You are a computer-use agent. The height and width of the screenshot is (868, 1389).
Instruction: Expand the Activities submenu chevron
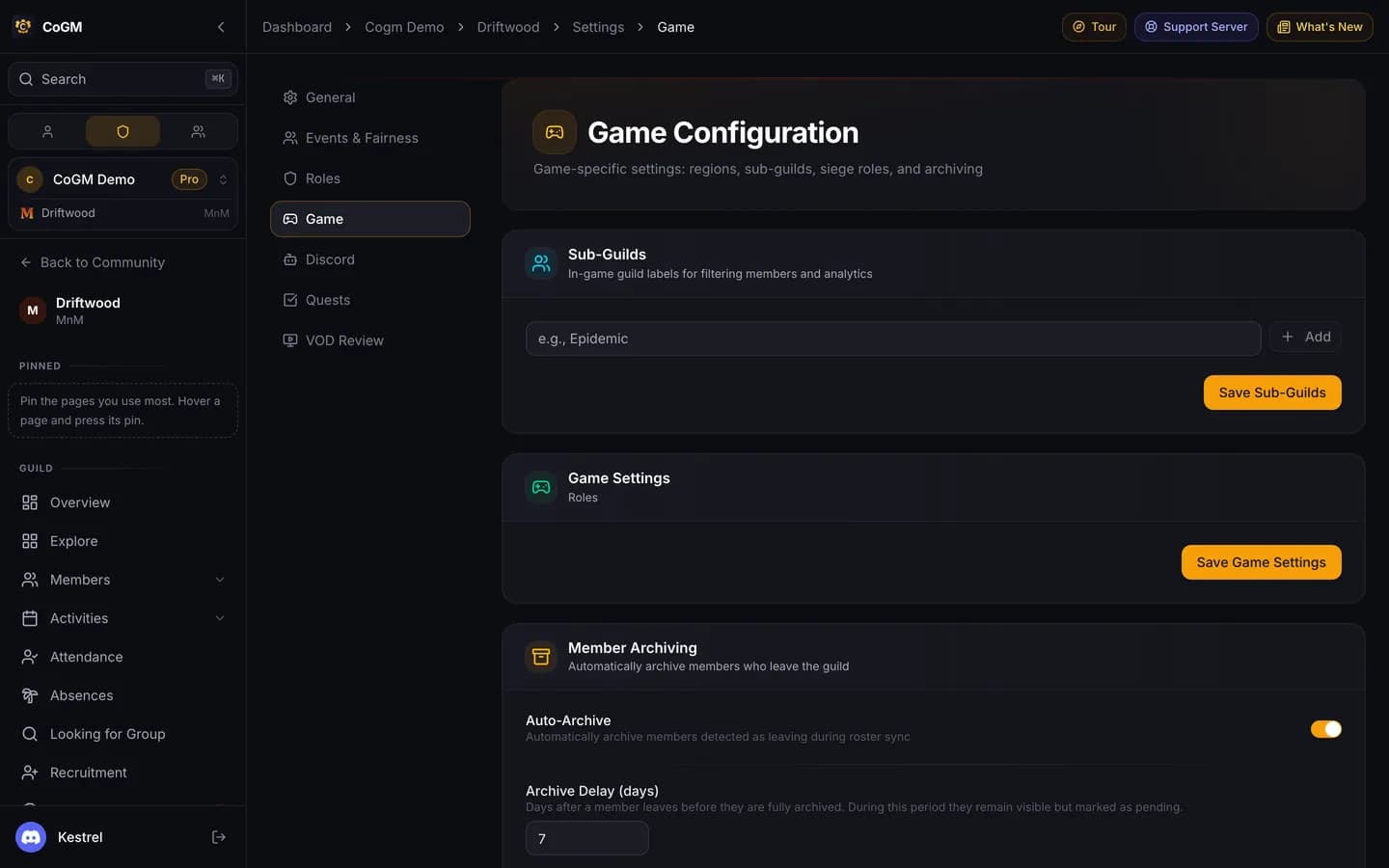220,618
